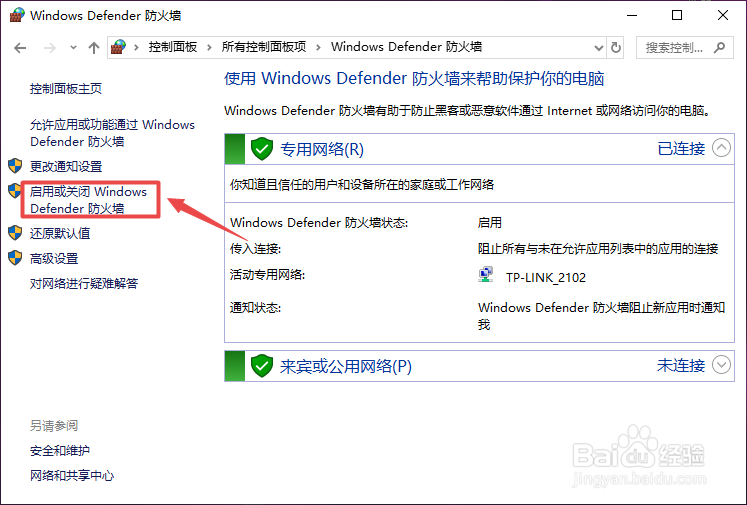Expand chevron after 所有控制面板项 in breadcrumb
The height and width of the screenshot is (505, 747).
pos(318,47)
